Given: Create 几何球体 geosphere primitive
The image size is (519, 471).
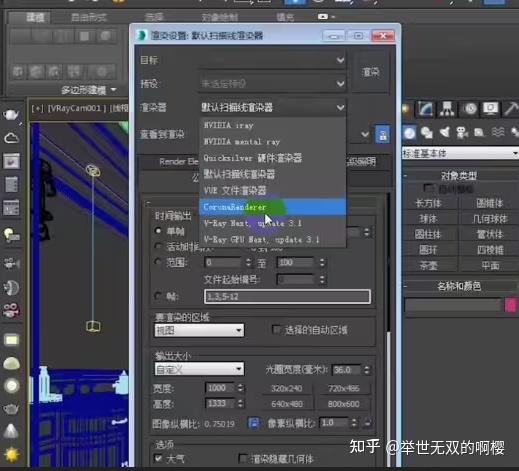Looking at the screenshot, I should click(489, 219).
